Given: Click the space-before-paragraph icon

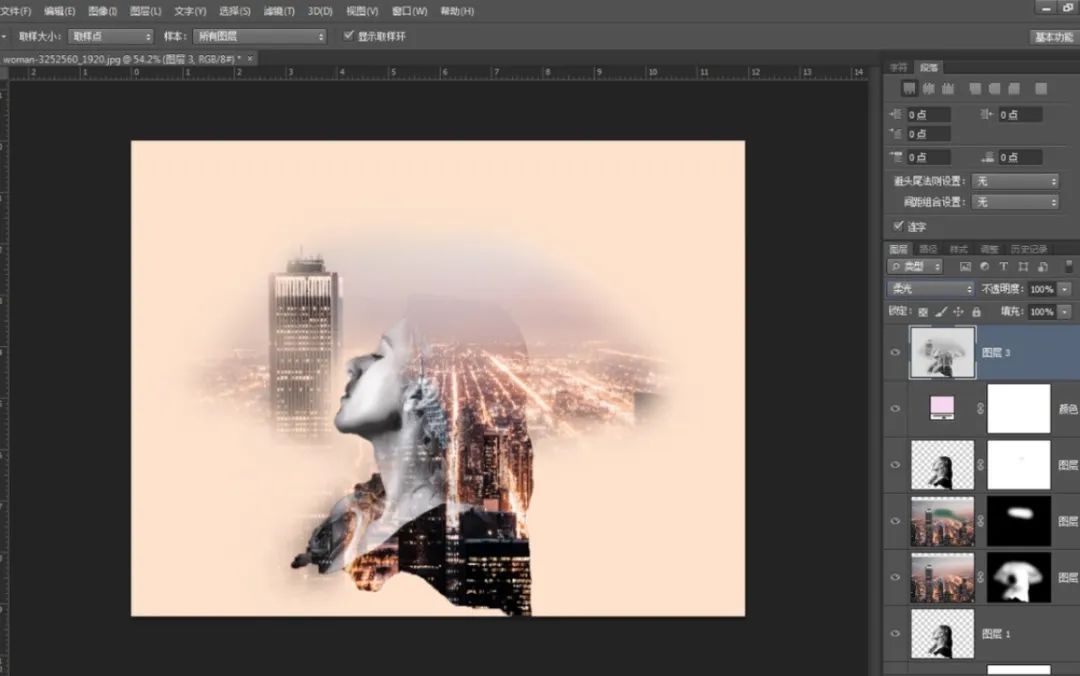Looking at the screenshot, I should 895,157.
